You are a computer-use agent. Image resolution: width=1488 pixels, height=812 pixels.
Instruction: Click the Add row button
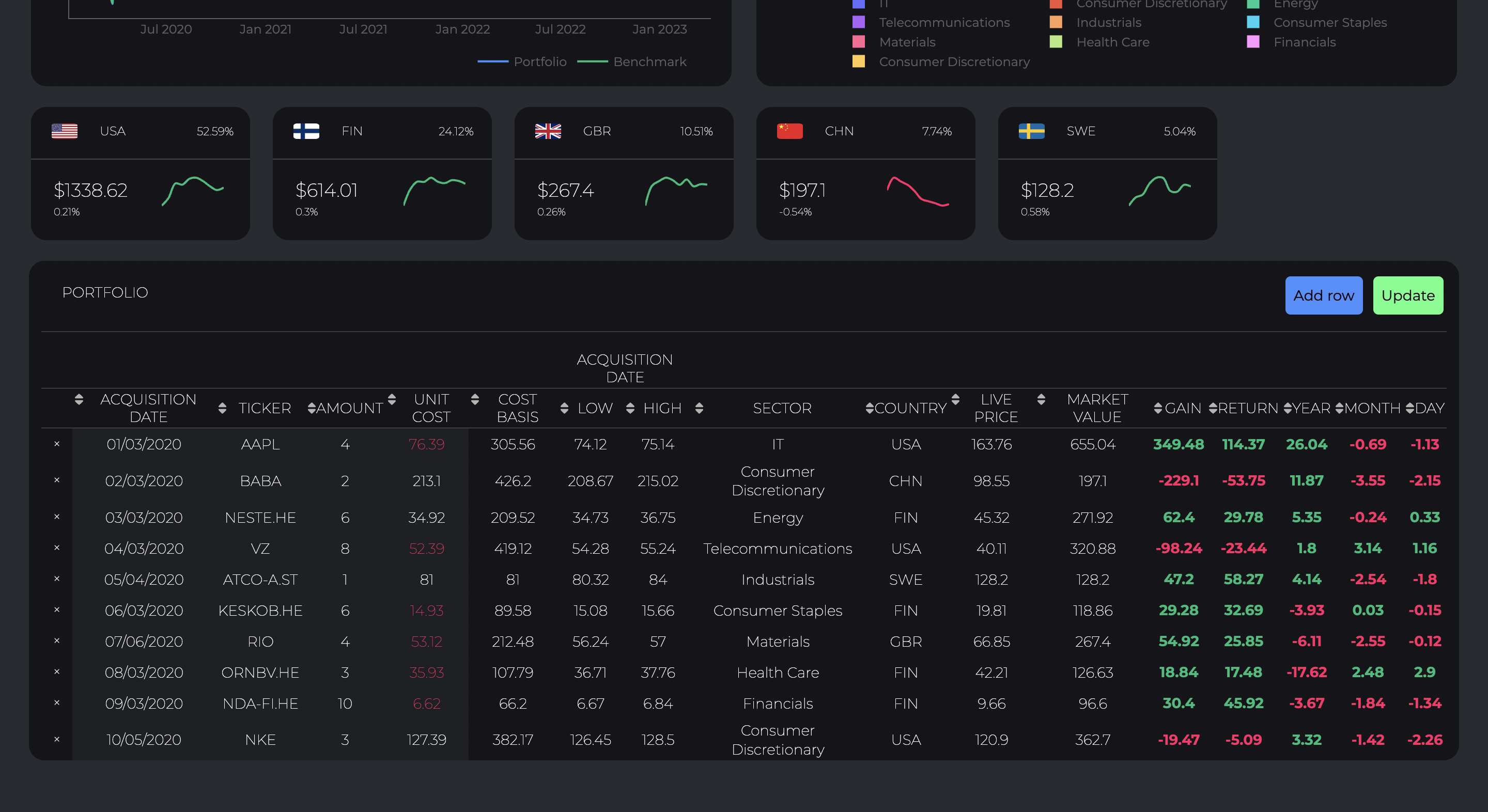click(1323, 295)
